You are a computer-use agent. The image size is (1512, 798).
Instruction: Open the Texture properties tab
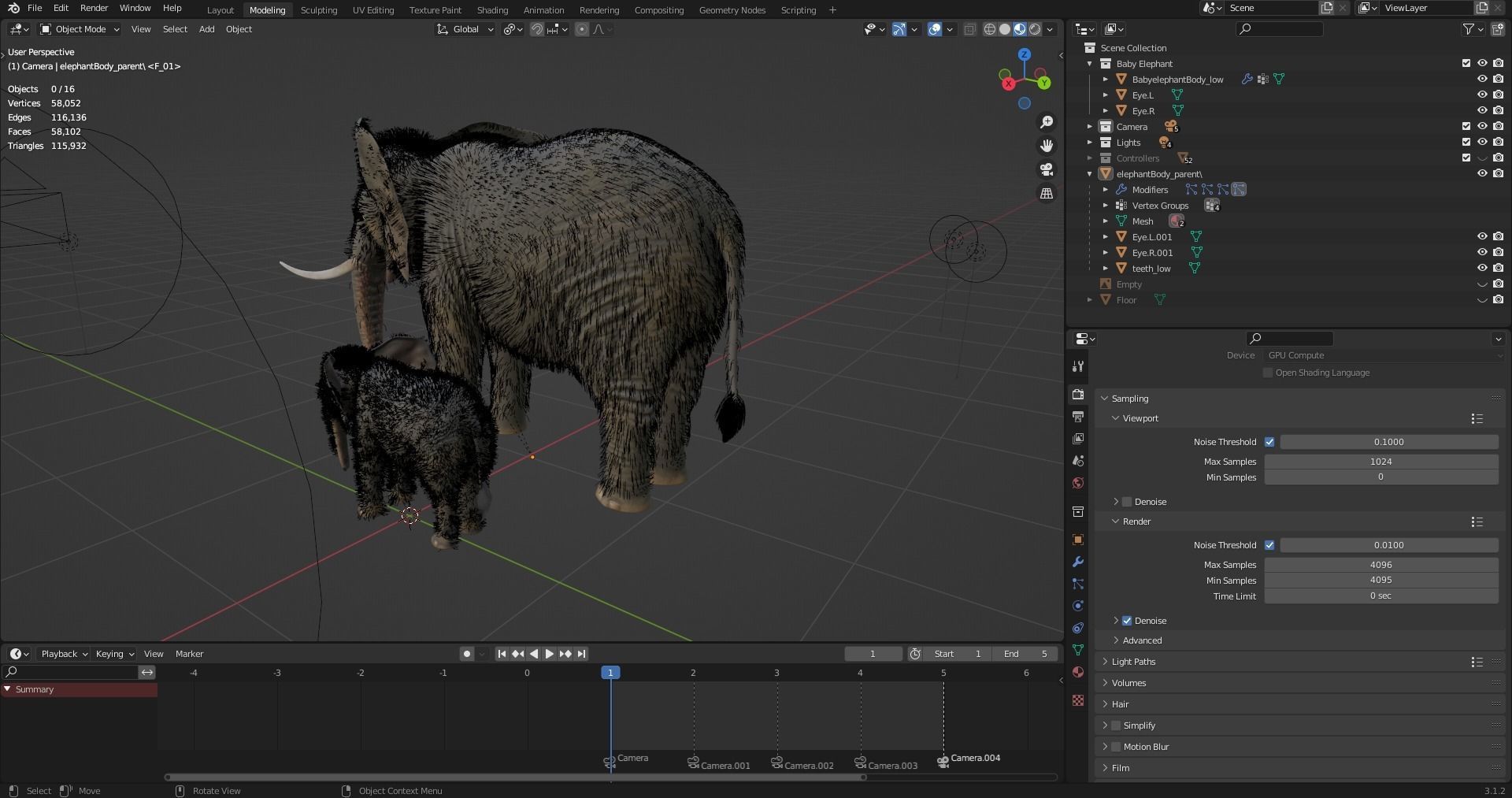click(x=1078, y=700)
